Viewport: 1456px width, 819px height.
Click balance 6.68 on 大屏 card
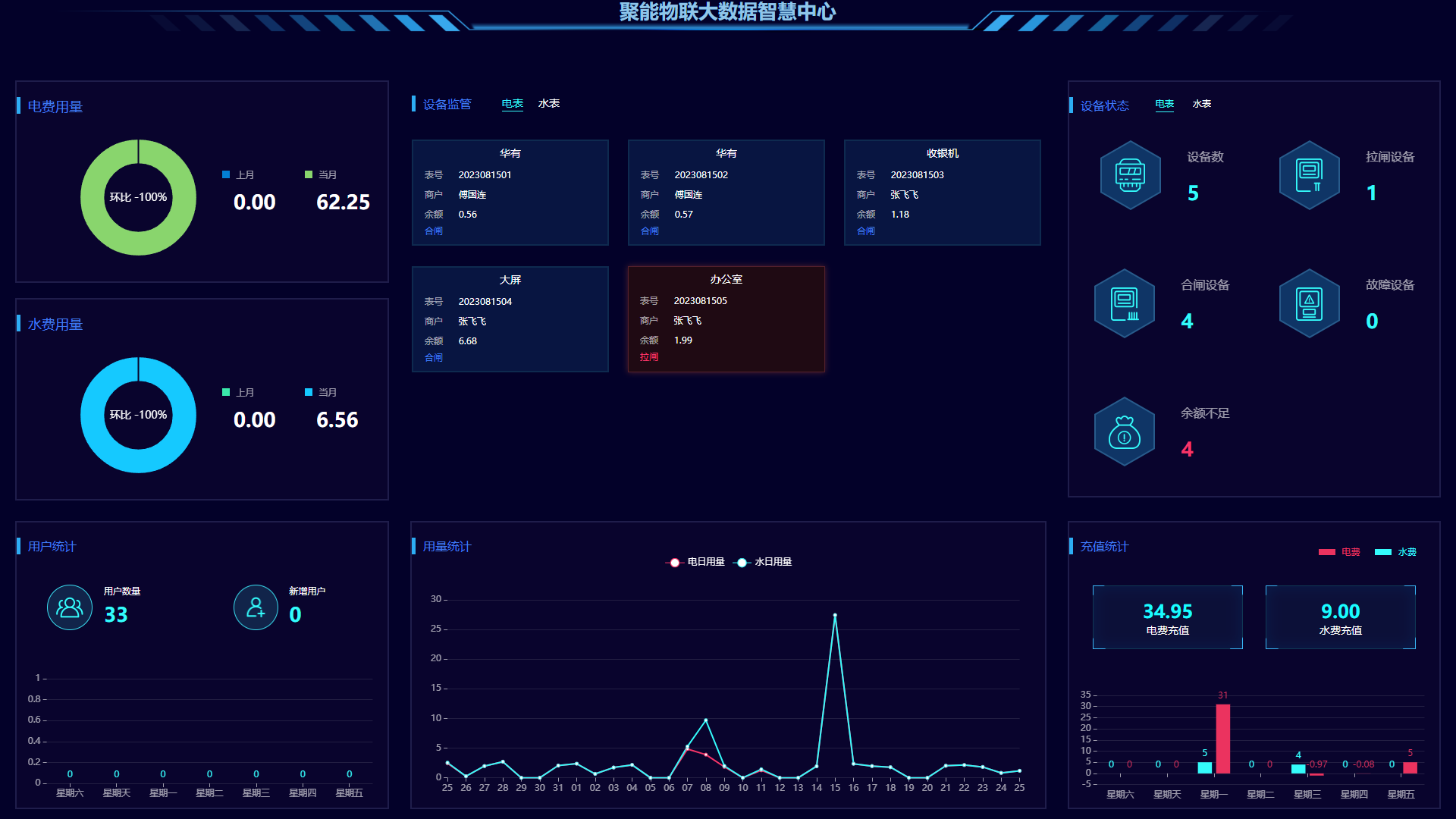click(468, 341)
